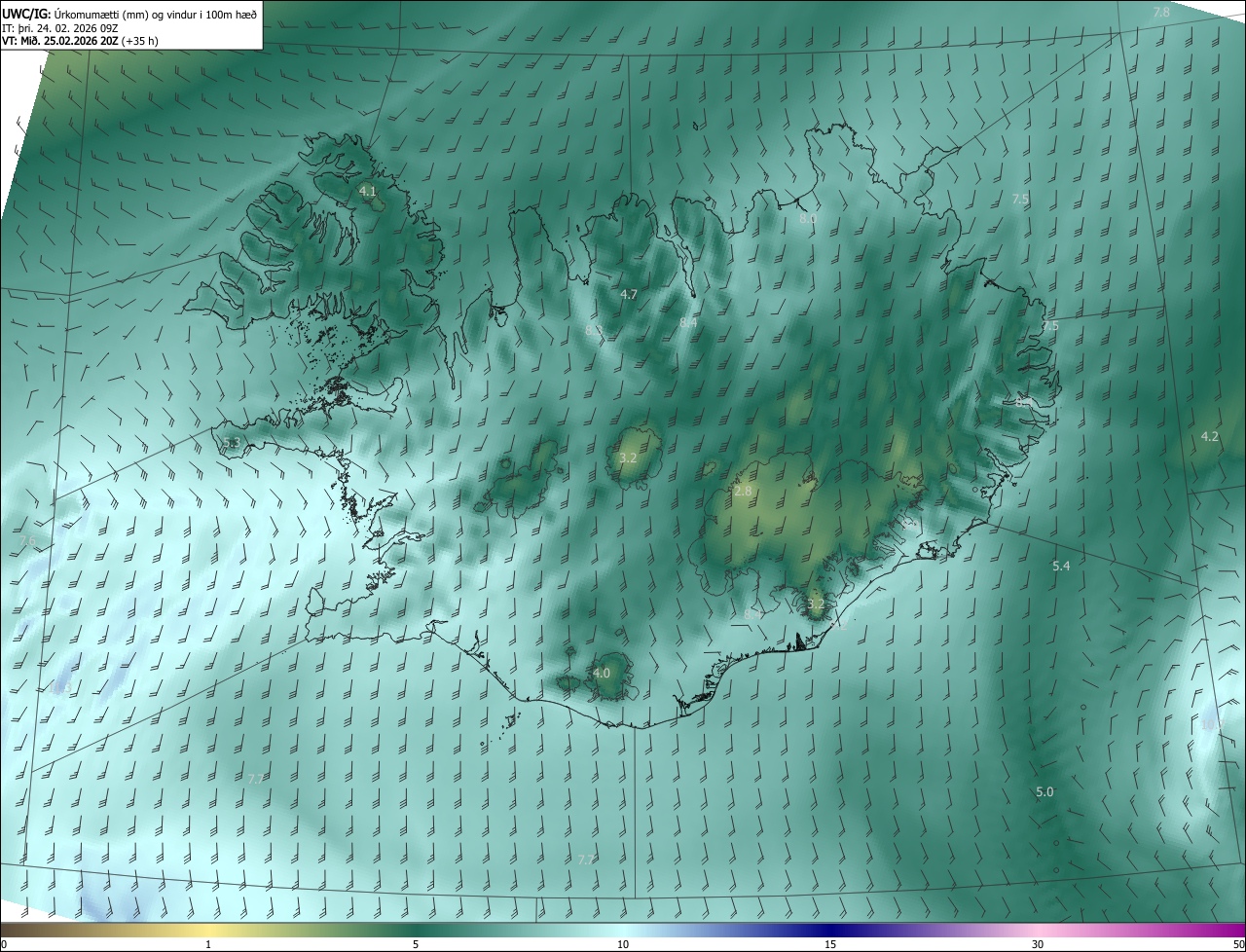Click the 4.0 value on the southern glacier
Screen dimensions: 1246x952
602,673
